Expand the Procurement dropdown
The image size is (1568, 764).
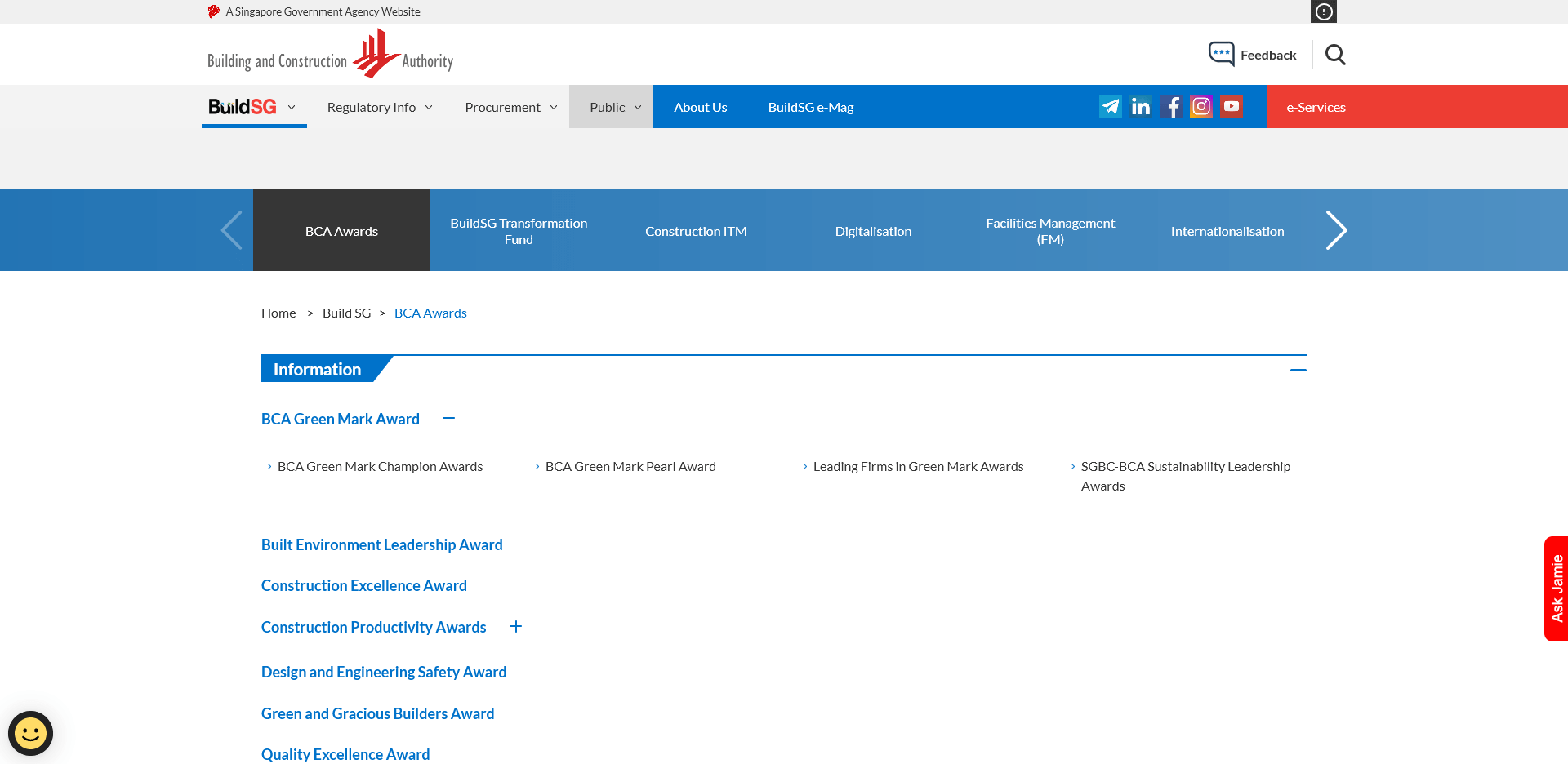pos(510,107)
